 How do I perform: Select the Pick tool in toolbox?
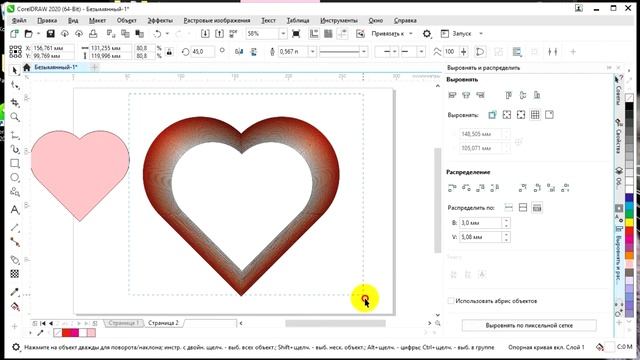click(x=15, y=71)
